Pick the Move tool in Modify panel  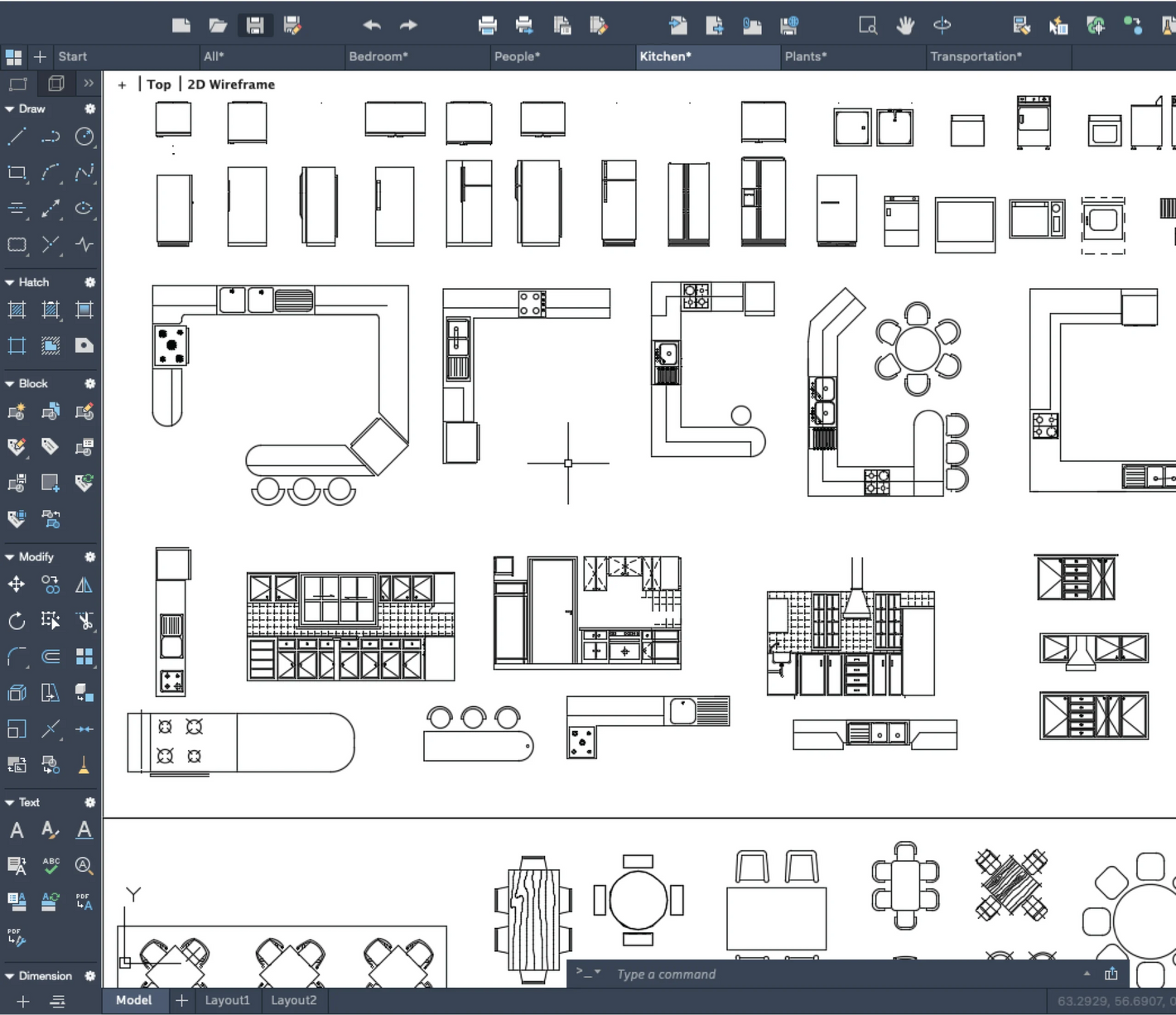coord(17,585)
